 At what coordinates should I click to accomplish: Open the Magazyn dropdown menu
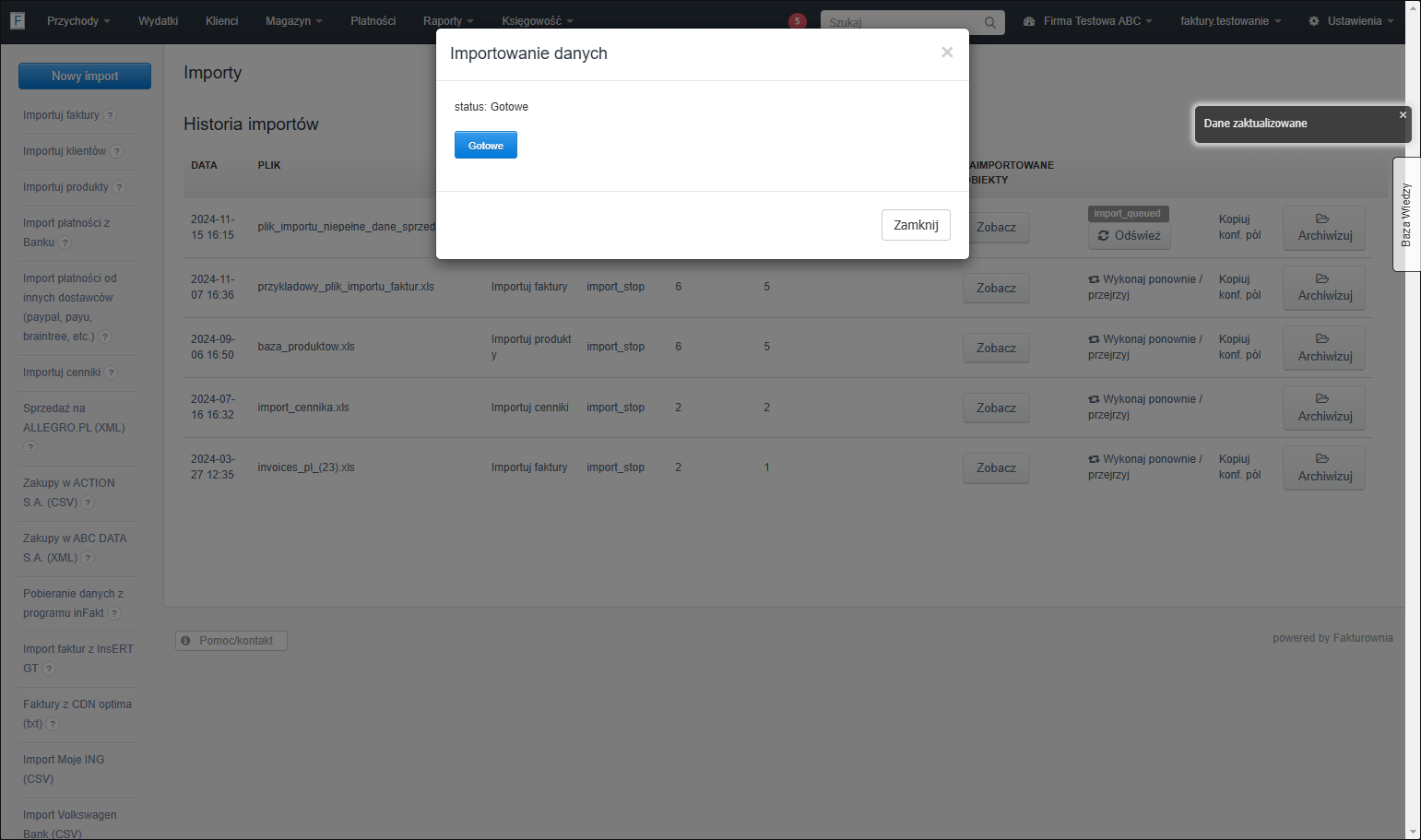pyautogui.click(x=294, y=21)
